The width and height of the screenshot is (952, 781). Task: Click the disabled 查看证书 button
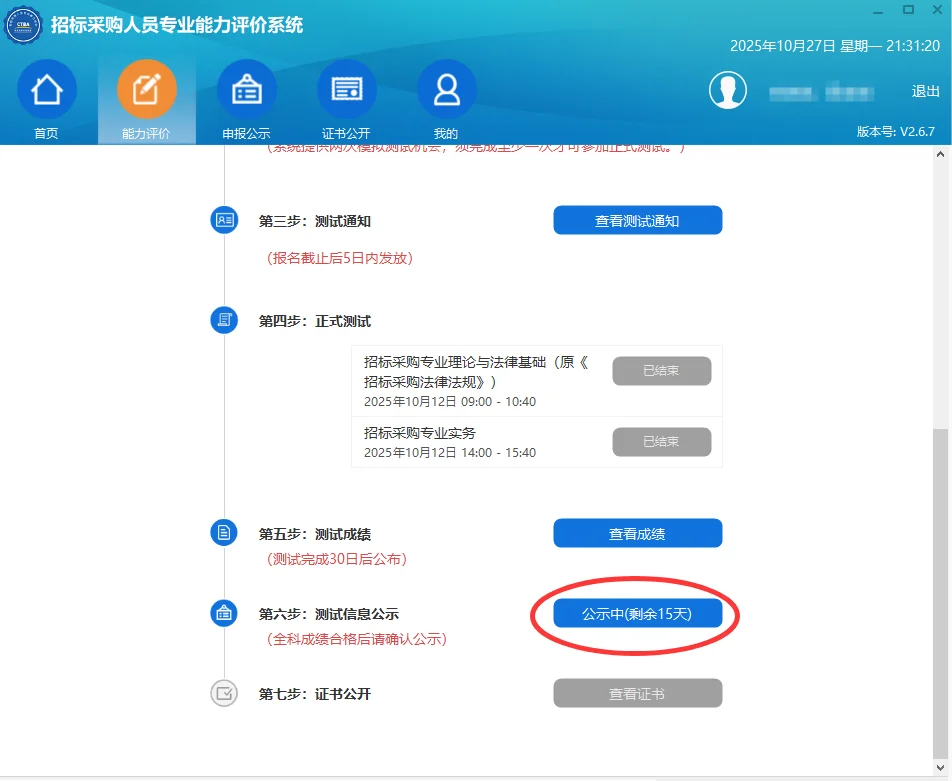pyautogui.click(x=637, y=693)
